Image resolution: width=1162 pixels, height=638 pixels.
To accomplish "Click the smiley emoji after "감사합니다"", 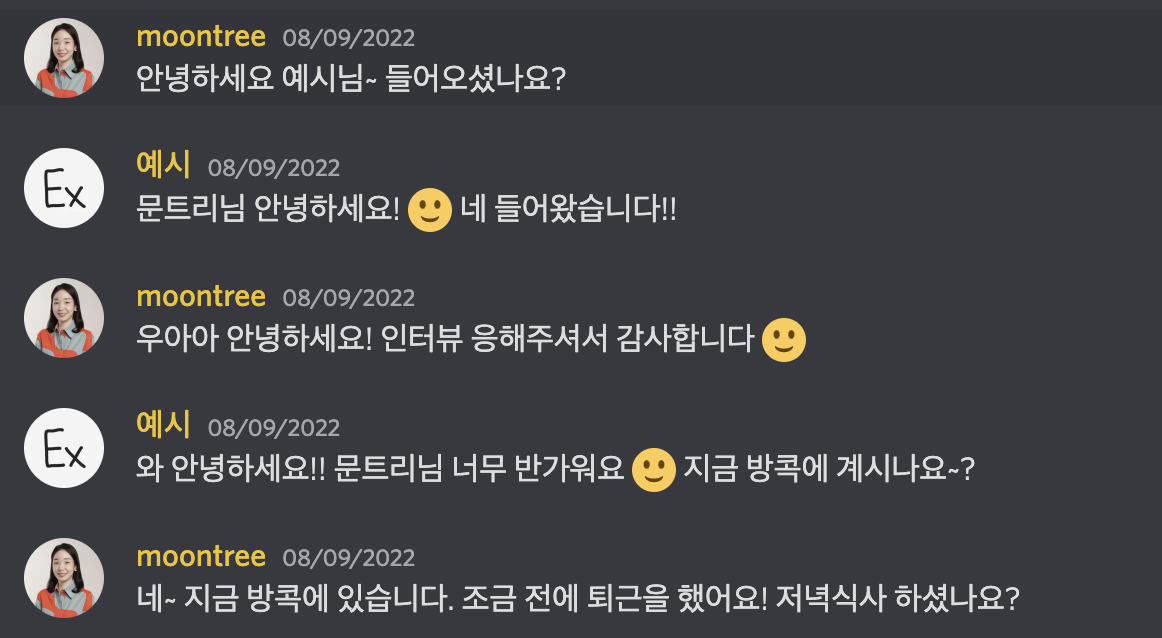I will (784, 341).
